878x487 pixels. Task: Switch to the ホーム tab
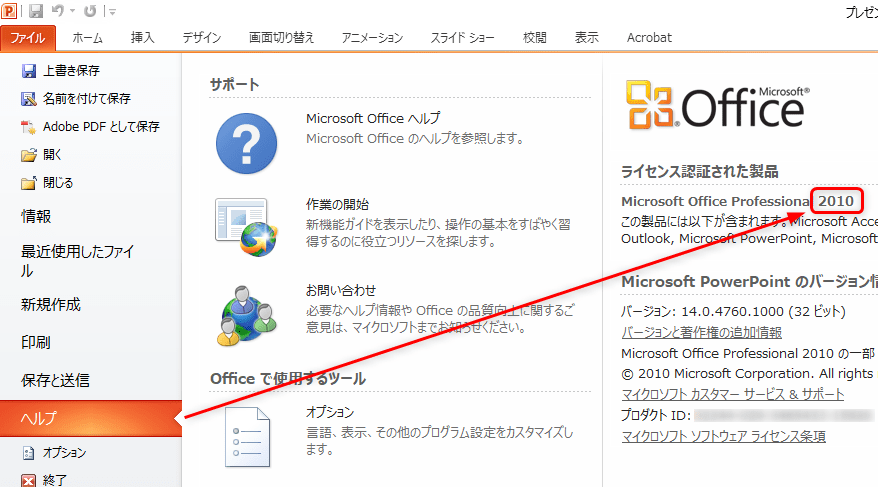(87, 38)
